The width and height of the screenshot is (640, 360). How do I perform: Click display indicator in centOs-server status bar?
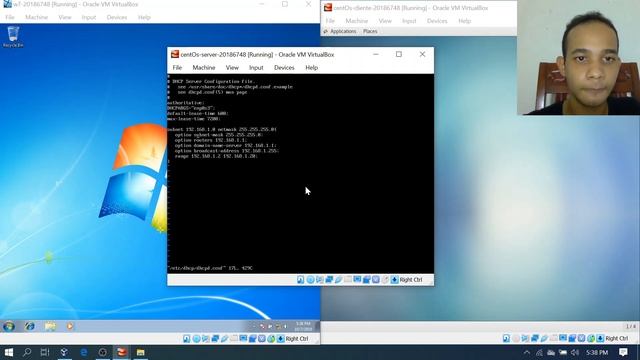pos(357,280)
